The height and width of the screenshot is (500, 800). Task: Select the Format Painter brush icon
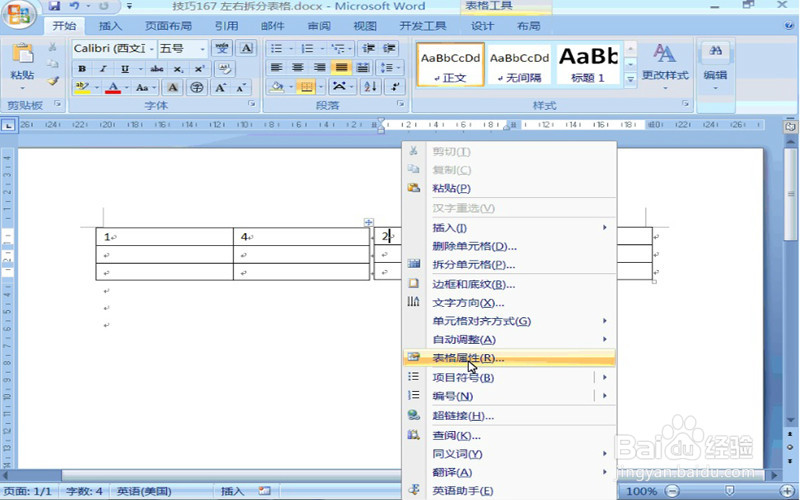click(x=53, y=81)
